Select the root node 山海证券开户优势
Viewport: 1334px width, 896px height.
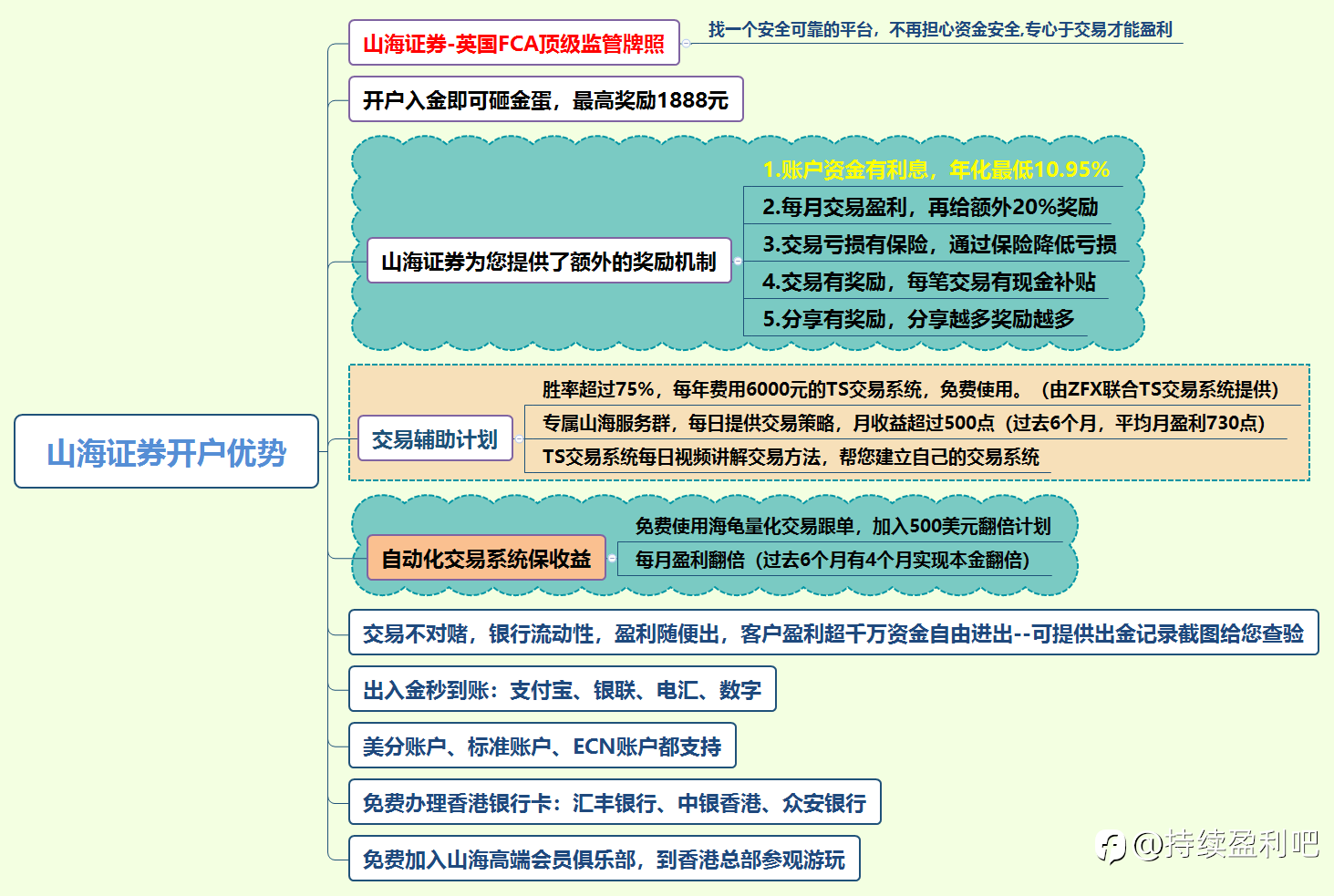tap(166, 451)
